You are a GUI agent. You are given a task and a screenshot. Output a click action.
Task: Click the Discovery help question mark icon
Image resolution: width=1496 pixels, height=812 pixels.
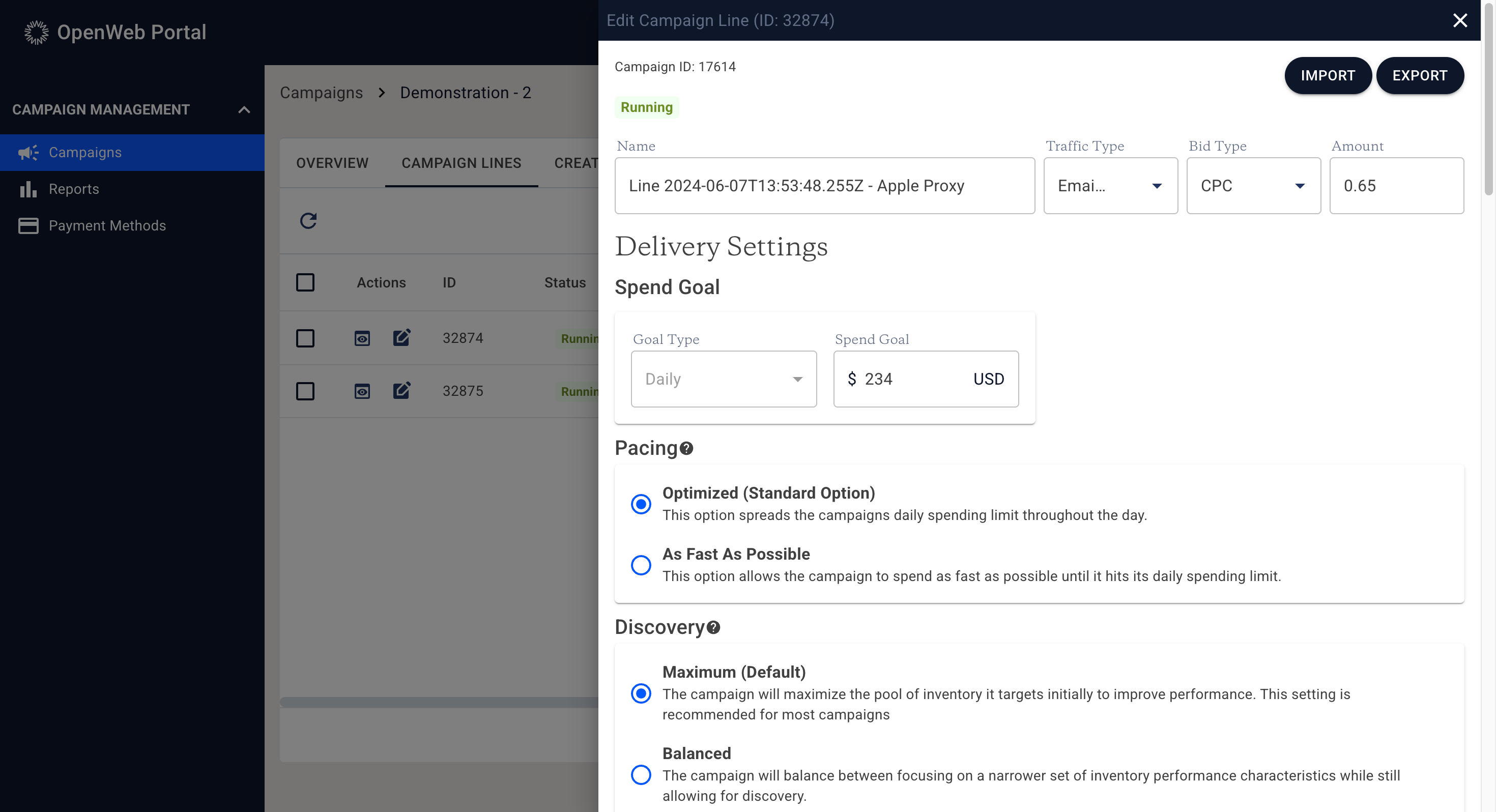tap(713, 627)
